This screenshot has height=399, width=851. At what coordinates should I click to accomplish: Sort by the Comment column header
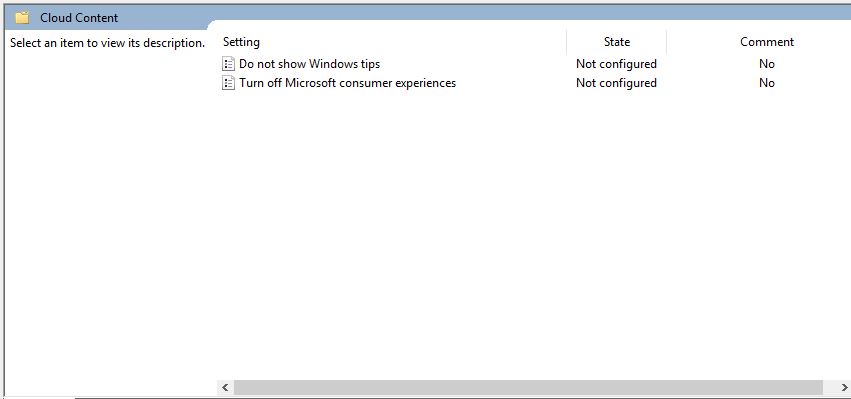pos(766,42)
